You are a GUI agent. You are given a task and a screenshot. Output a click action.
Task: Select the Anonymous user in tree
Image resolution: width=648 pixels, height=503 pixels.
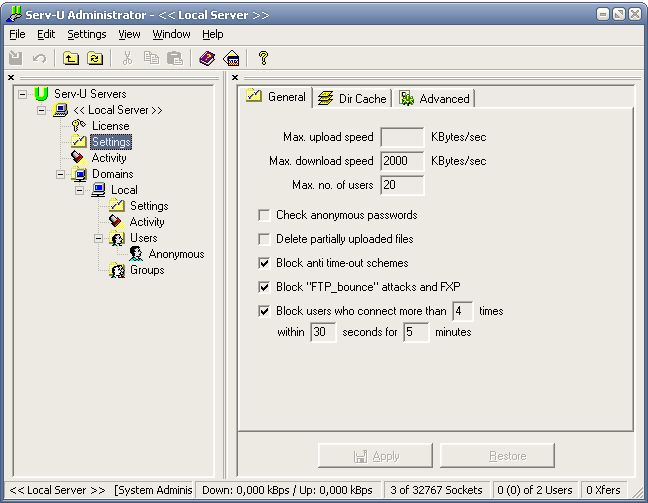pos(176,254)
